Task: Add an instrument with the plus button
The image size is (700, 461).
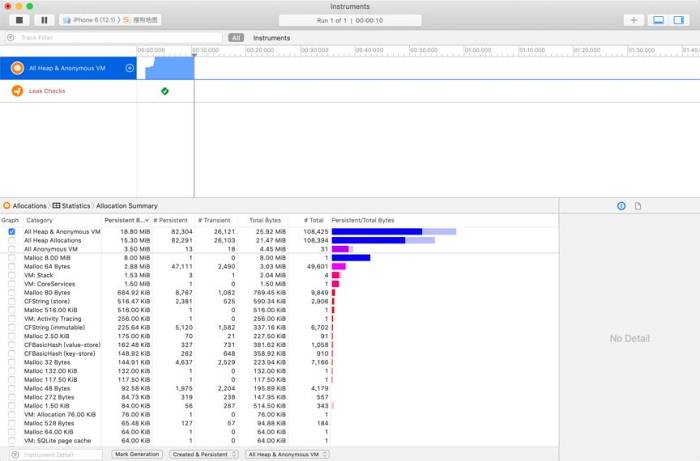Action: pyautogui.click(x=633, y=20)
